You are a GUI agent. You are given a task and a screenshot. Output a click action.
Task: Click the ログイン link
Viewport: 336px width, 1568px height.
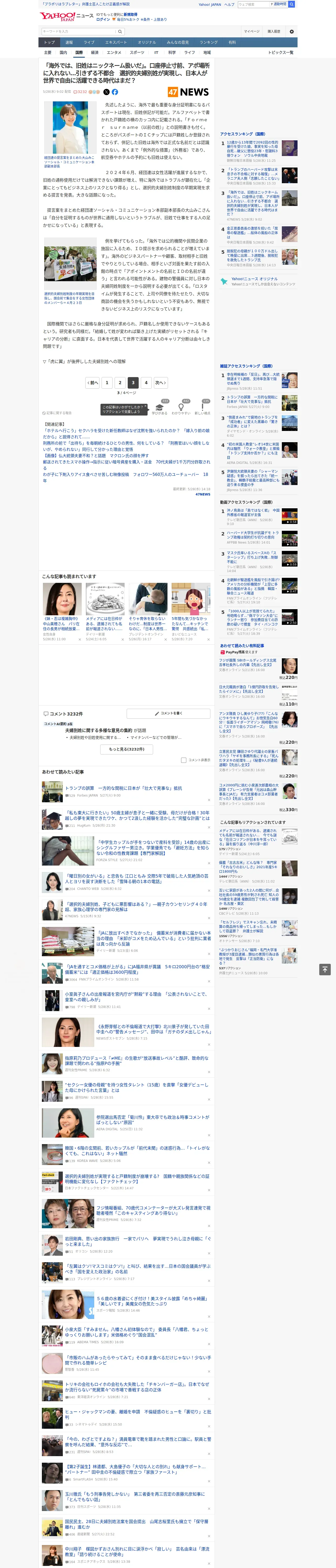point(103,20)
